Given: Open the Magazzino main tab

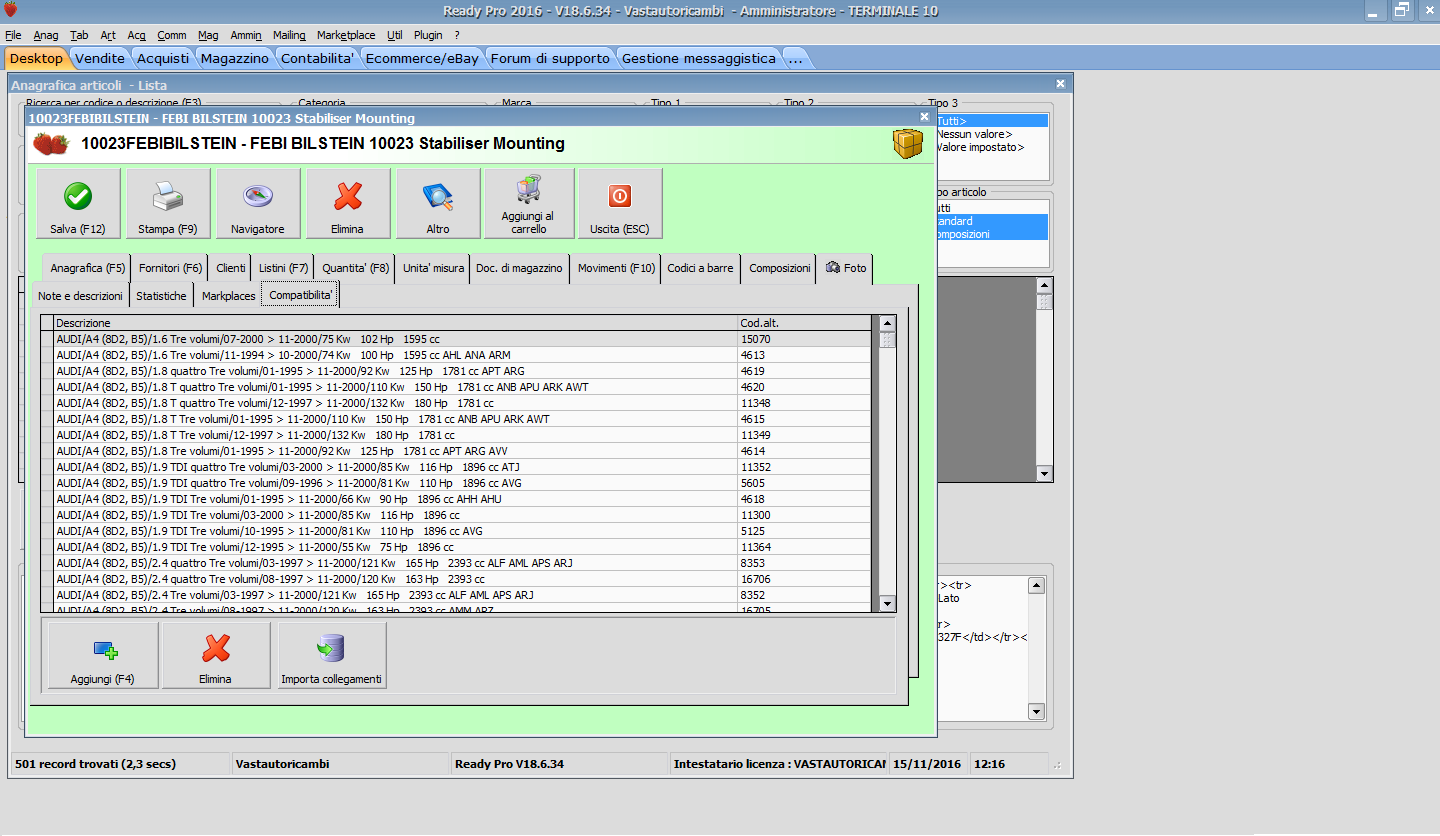Looking at the screenshot, I should pos(234,58).
